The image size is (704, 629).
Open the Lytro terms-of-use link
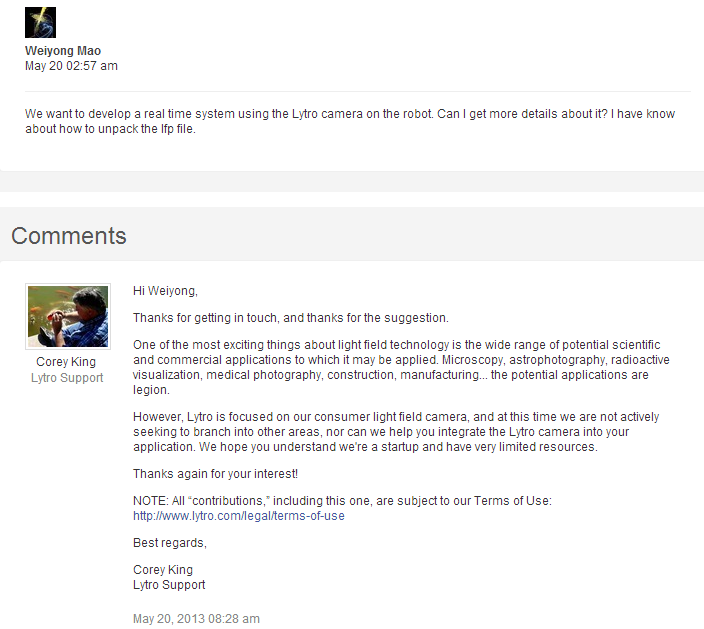[239, 516]
